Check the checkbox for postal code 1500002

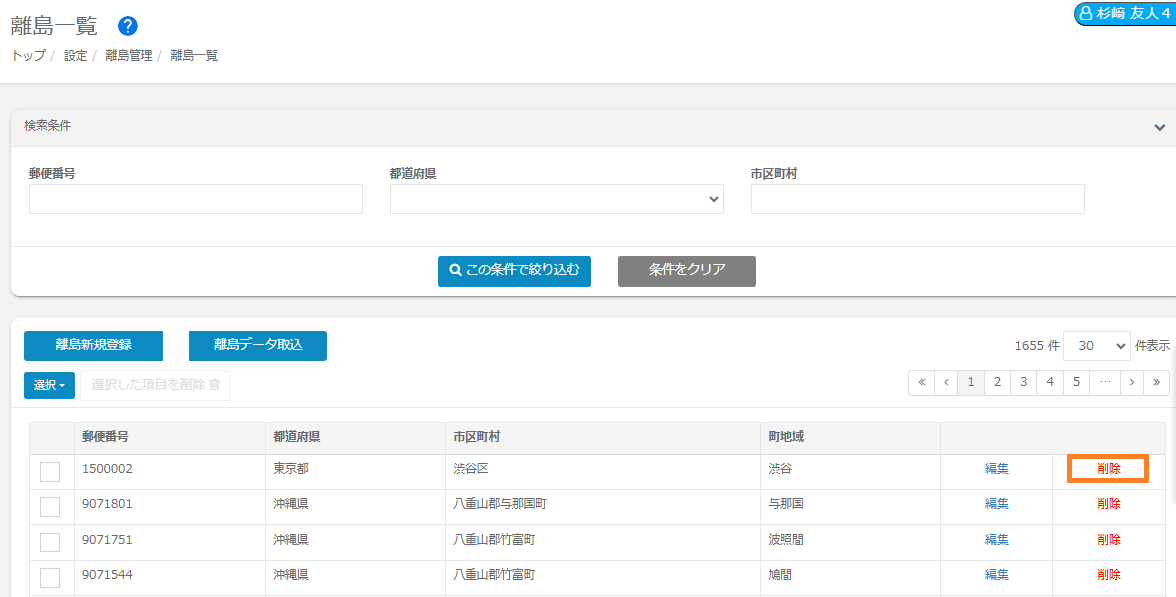click(50, 472)
